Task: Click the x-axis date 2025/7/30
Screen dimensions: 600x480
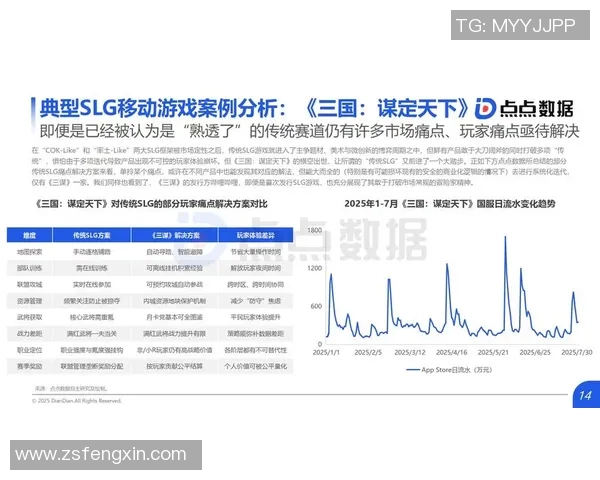Action: pos(577,352)
